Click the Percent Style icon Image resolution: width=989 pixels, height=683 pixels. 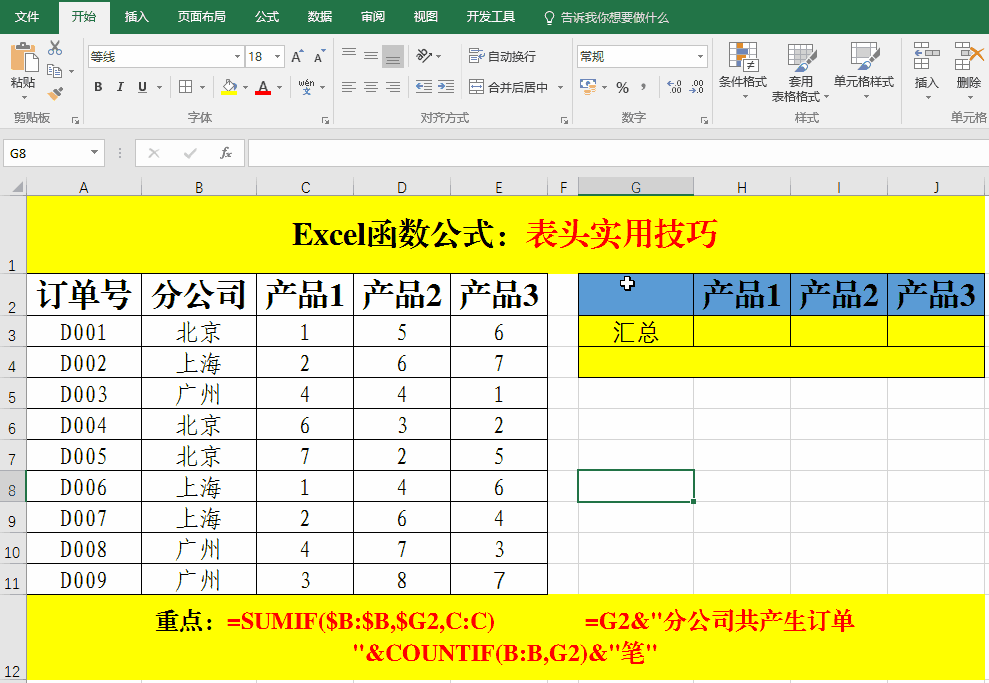622,88
